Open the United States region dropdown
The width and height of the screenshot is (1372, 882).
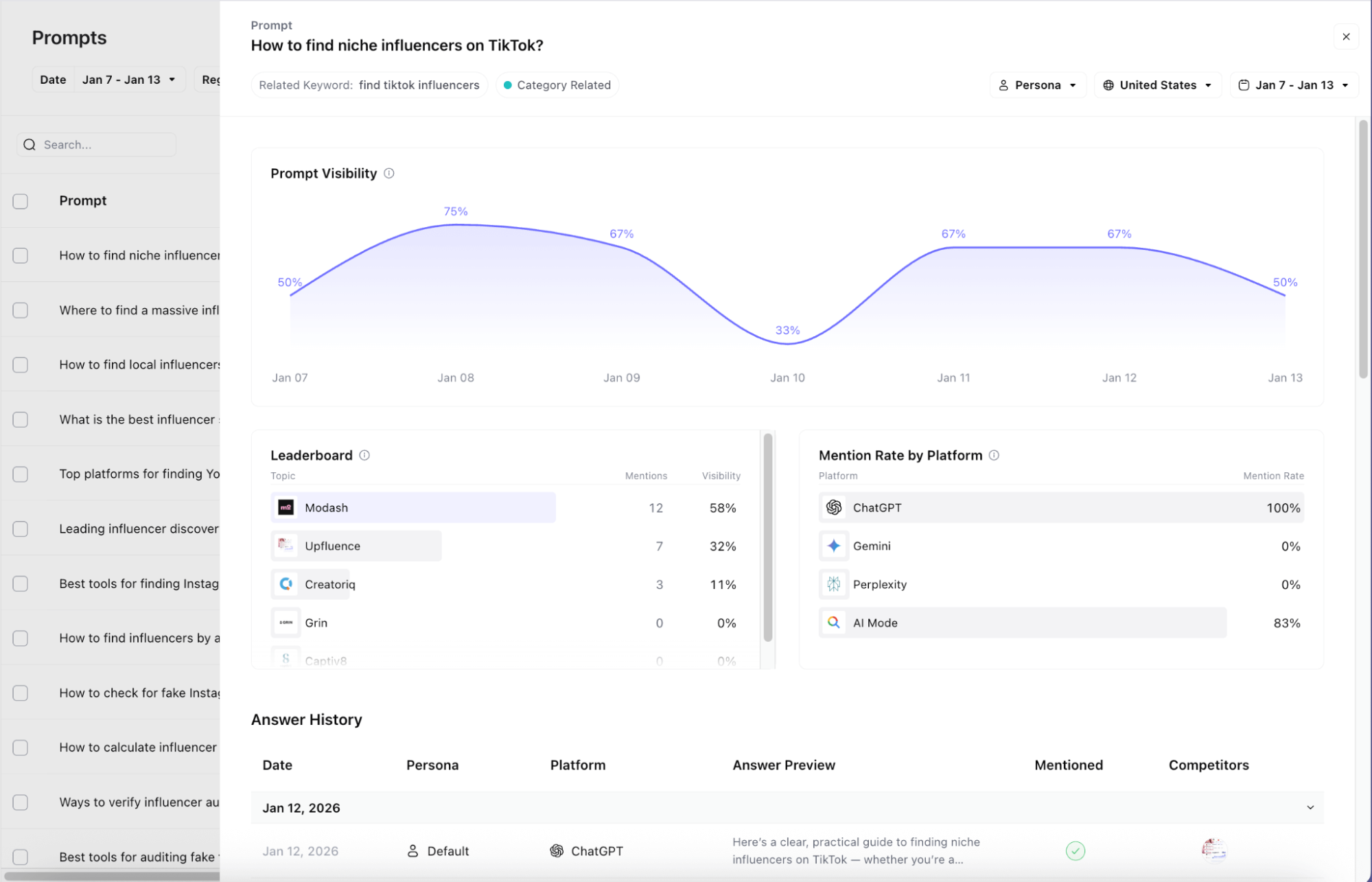(1157, 85)
